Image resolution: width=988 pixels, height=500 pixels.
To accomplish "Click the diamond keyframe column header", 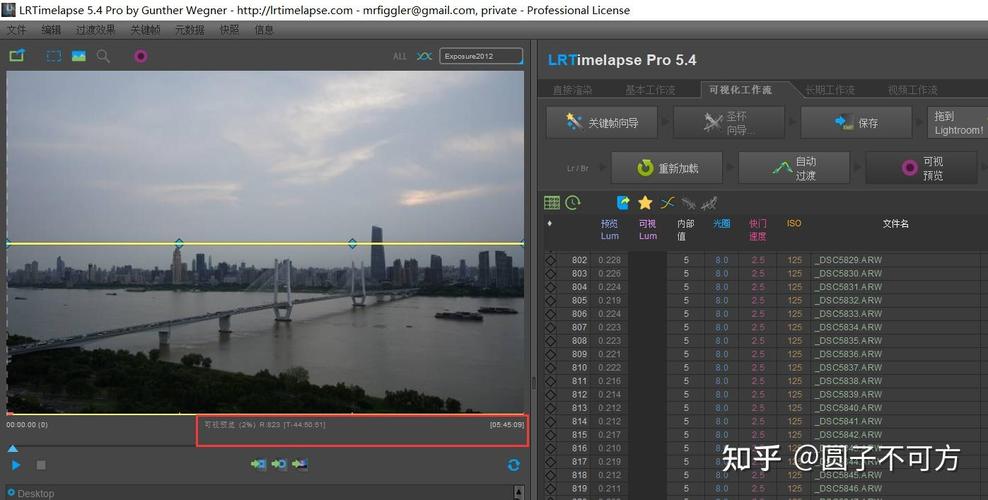I will click(x=550, y=224).
